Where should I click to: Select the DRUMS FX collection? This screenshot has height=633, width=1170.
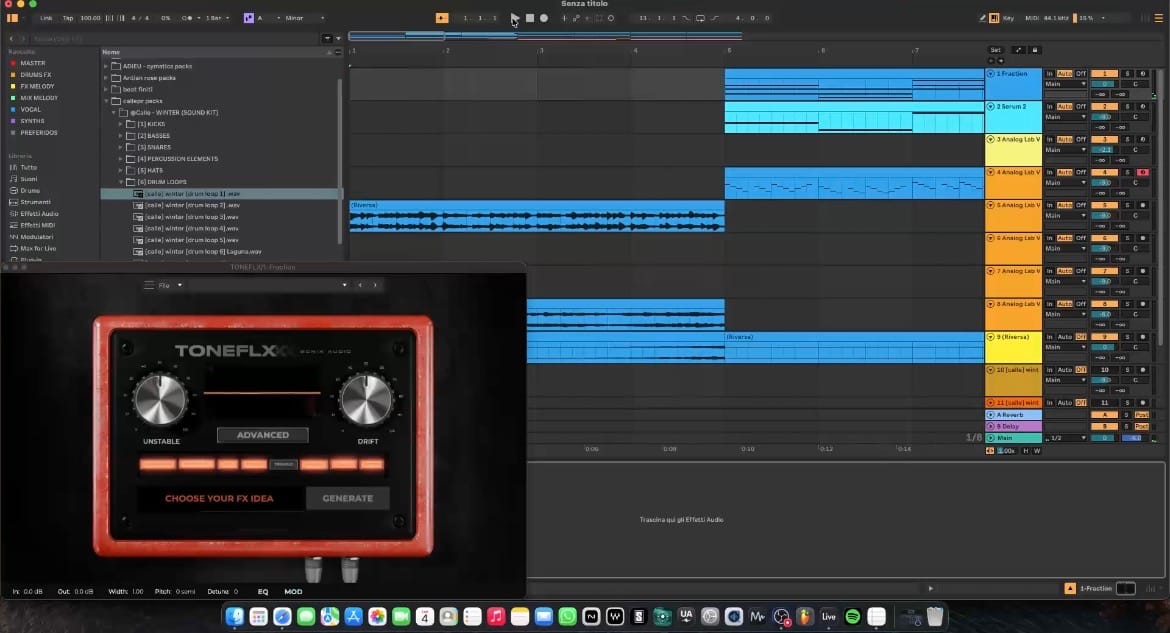click(x=36, y=75)
